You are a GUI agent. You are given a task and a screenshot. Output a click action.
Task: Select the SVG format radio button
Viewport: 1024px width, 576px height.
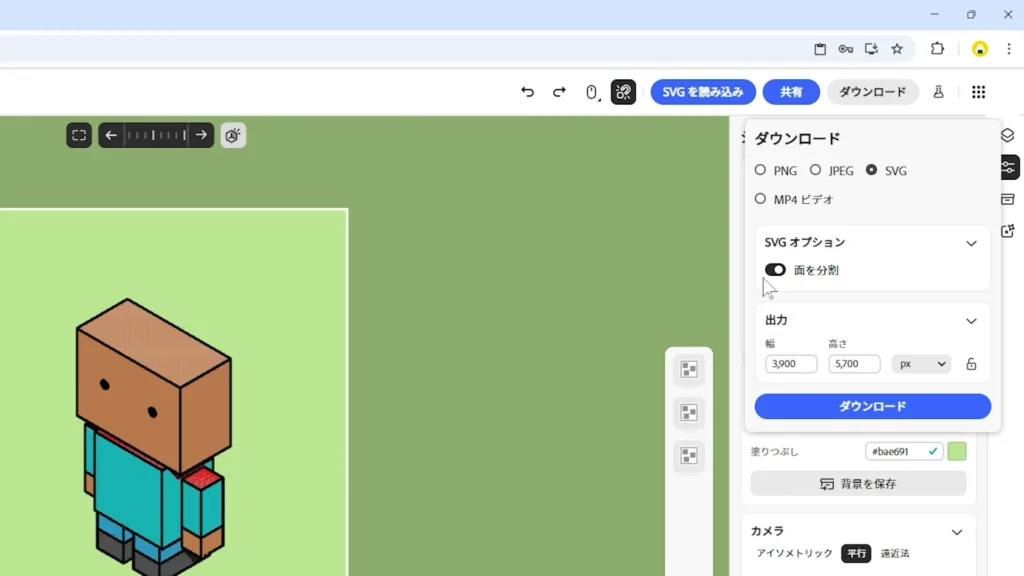pos(871,170)
